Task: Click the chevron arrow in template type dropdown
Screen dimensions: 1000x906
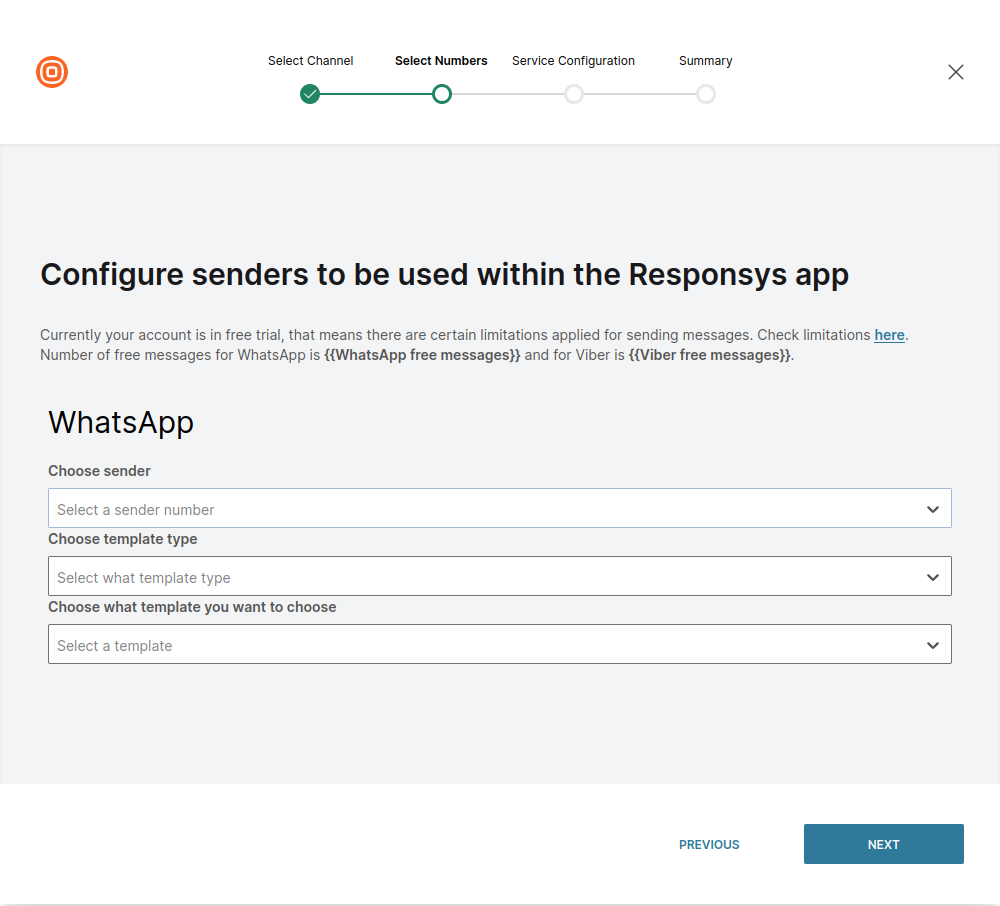Action: 932,577
